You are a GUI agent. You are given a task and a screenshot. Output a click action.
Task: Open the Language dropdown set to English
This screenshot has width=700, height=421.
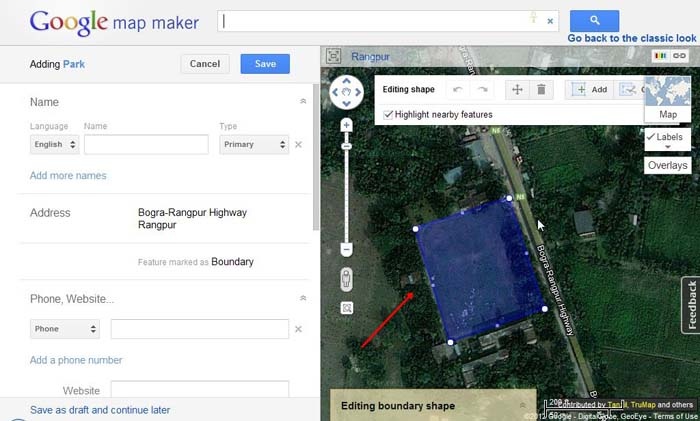[x=54, y=145]
